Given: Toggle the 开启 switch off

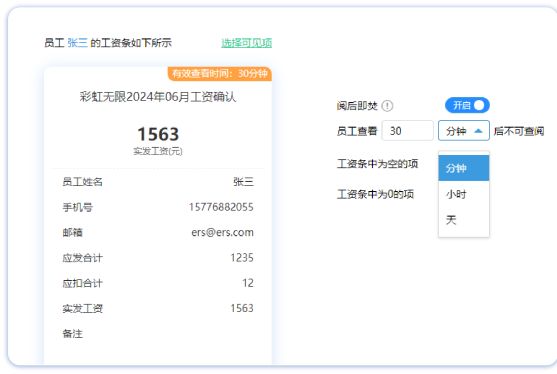Looking at the screenshot, I should 467,105.
